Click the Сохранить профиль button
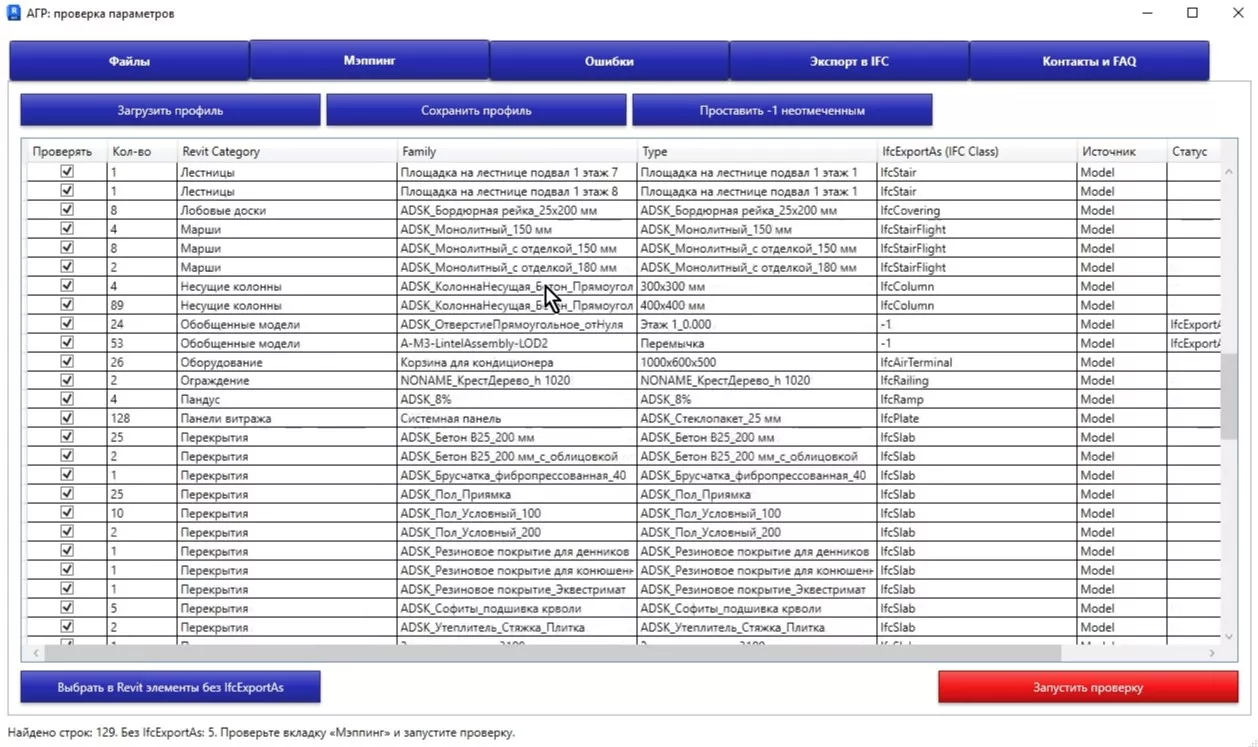Viewport: 1258px width, 747px height. pyautogui.click(x=476, y=110)
